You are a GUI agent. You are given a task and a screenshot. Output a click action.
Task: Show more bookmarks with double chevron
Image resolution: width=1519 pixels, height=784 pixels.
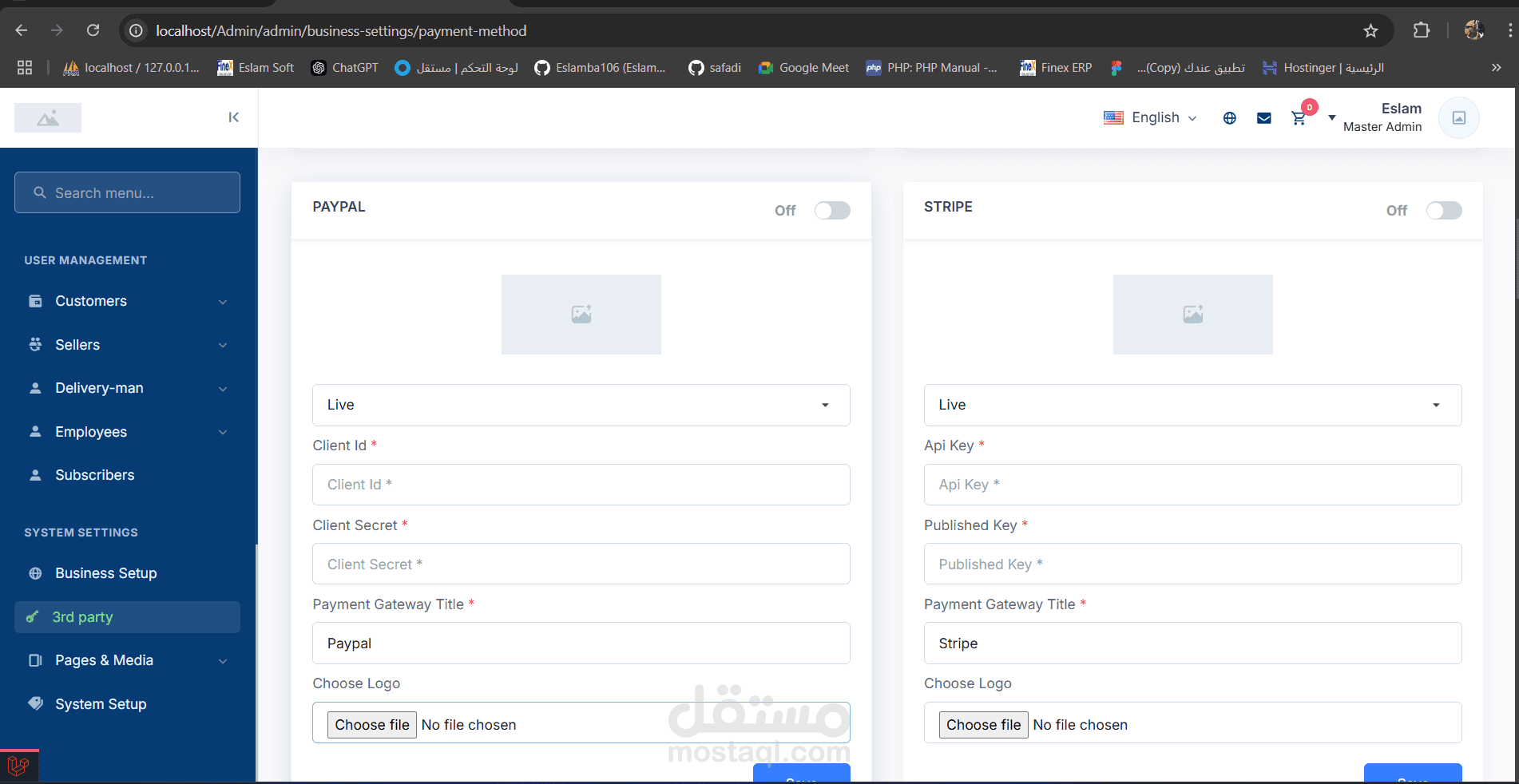coord(1497,68)
